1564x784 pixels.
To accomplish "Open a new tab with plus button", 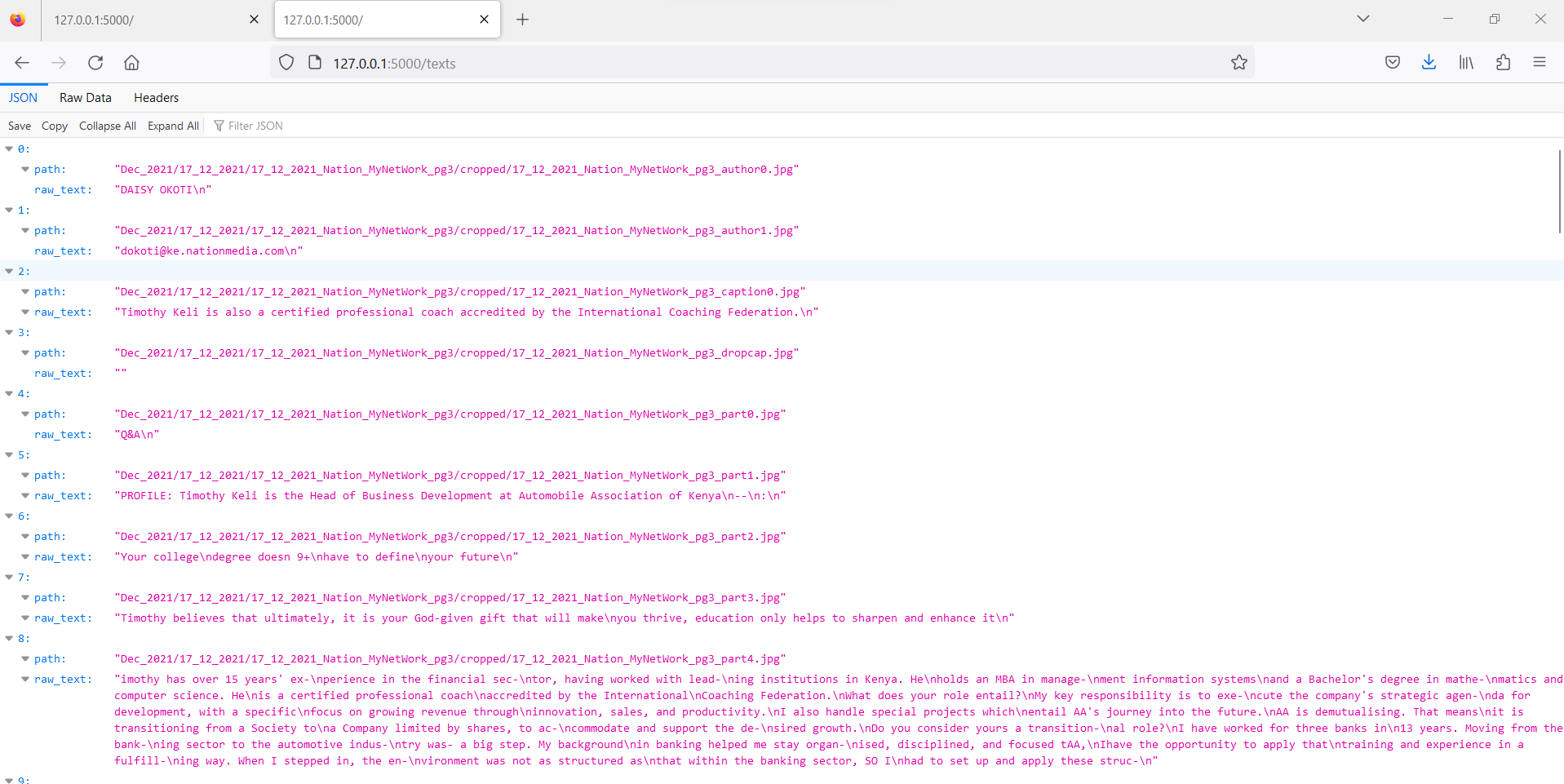I will pos(523,20).
